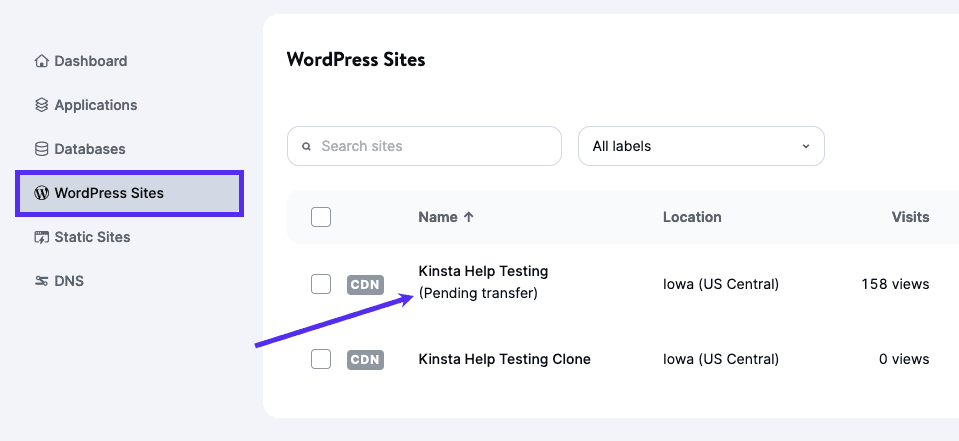Click CDN badge for Kinsta Help Testing Clone
The width and height of the screenshot is (959, 441).
point(365,360)
